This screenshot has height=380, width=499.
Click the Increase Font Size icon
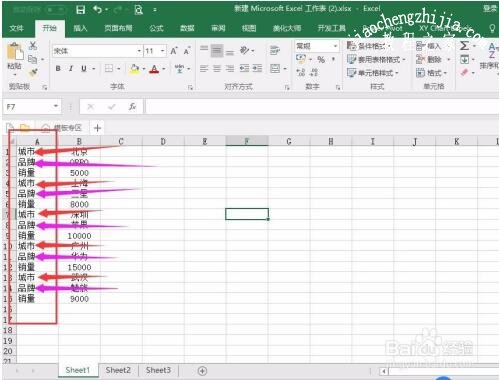(174, 51)
